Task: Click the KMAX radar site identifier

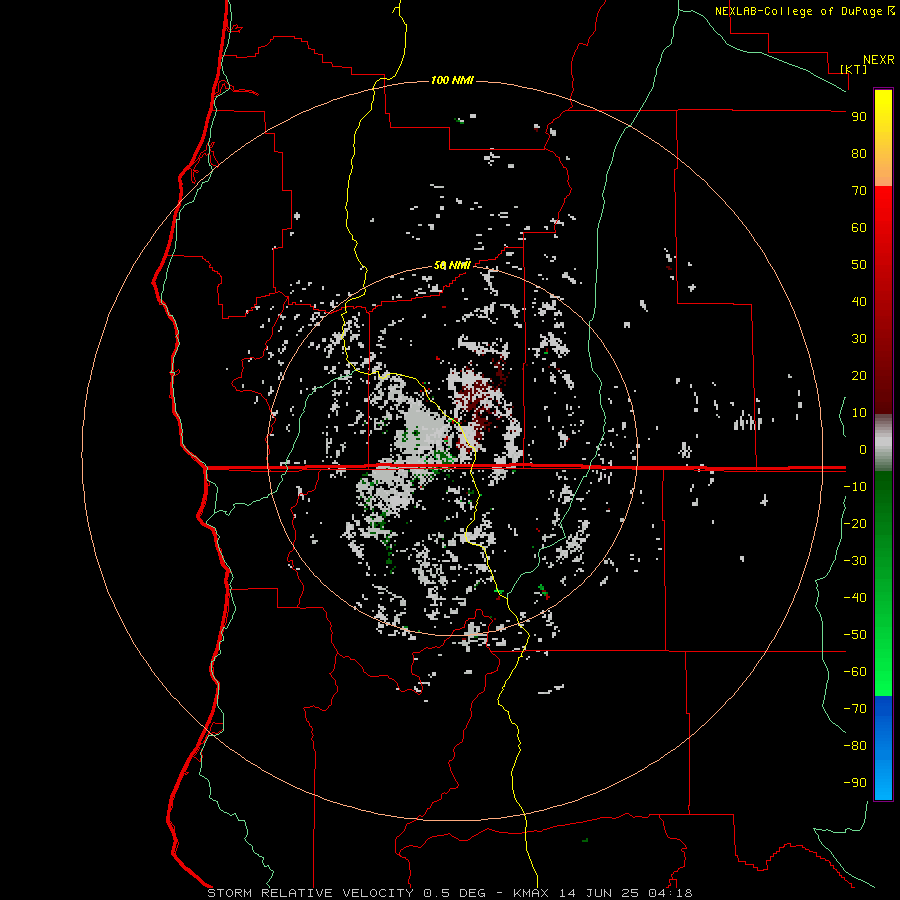Action: tap(530, 893)
